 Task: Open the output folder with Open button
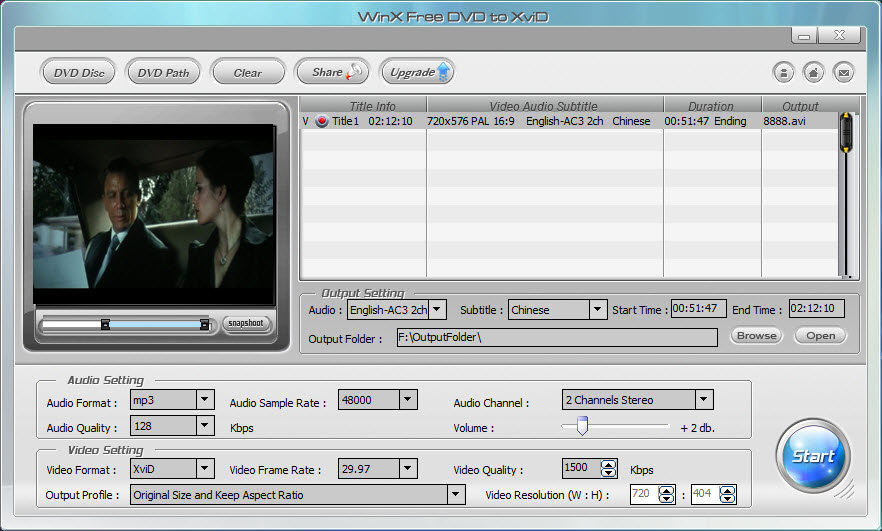[x=820, y=336]
